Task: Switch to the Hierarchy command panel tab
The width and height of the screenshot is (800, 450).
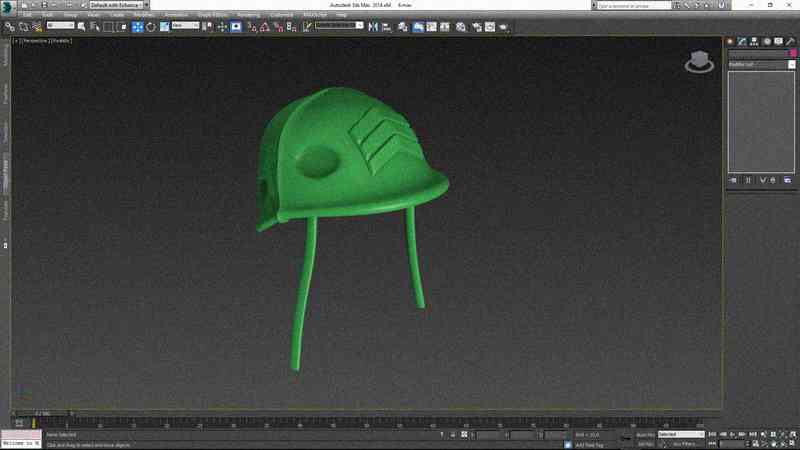Action: (754, 41)
